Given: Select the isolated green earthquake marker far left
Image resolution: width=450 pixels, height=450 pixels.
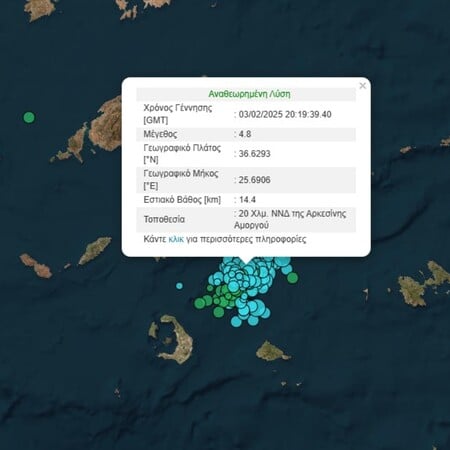Looking at the screenshot, I should (29, 117).
